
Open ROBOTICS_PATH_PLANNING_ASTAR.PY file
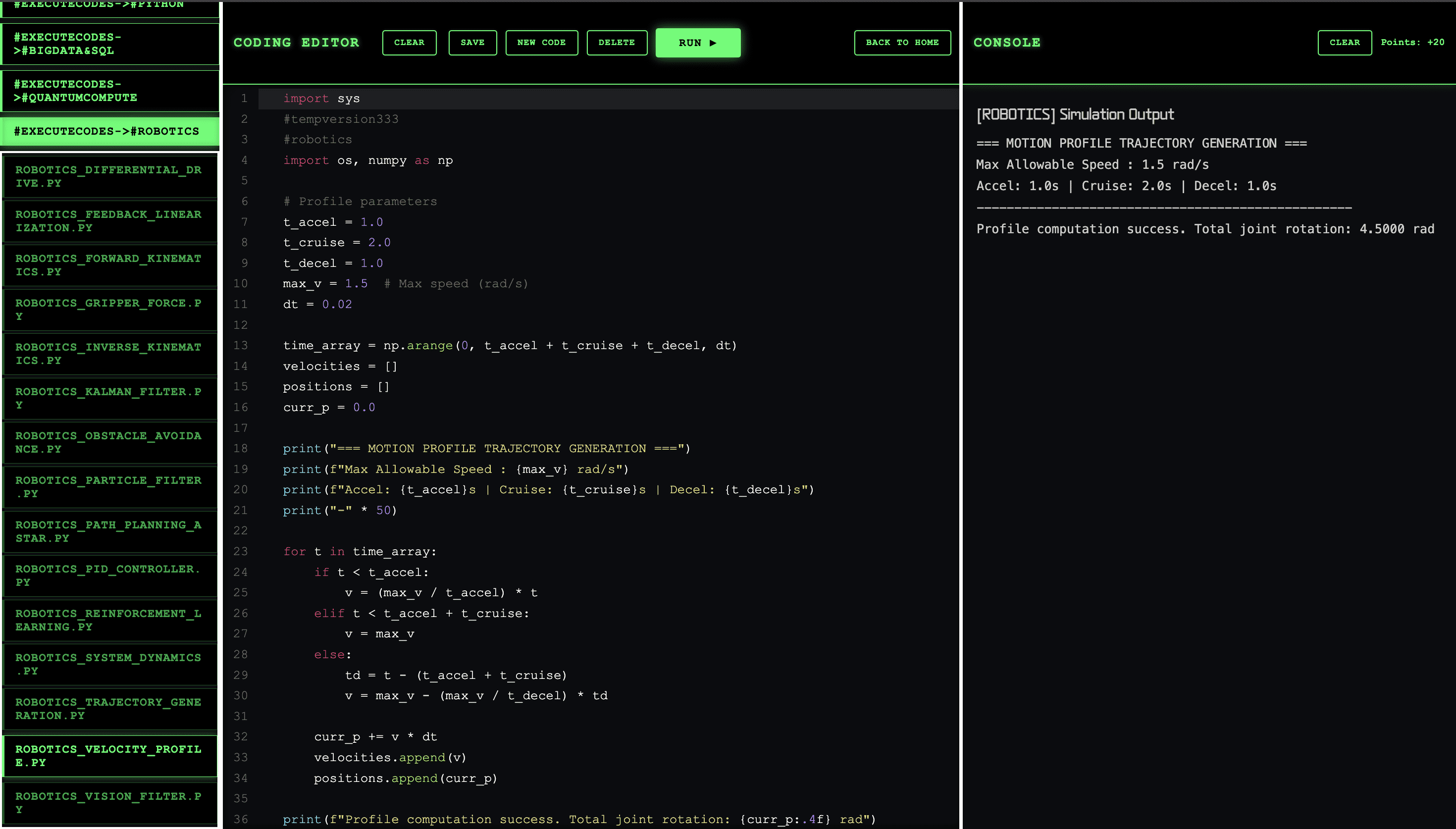tap(110, 531)
